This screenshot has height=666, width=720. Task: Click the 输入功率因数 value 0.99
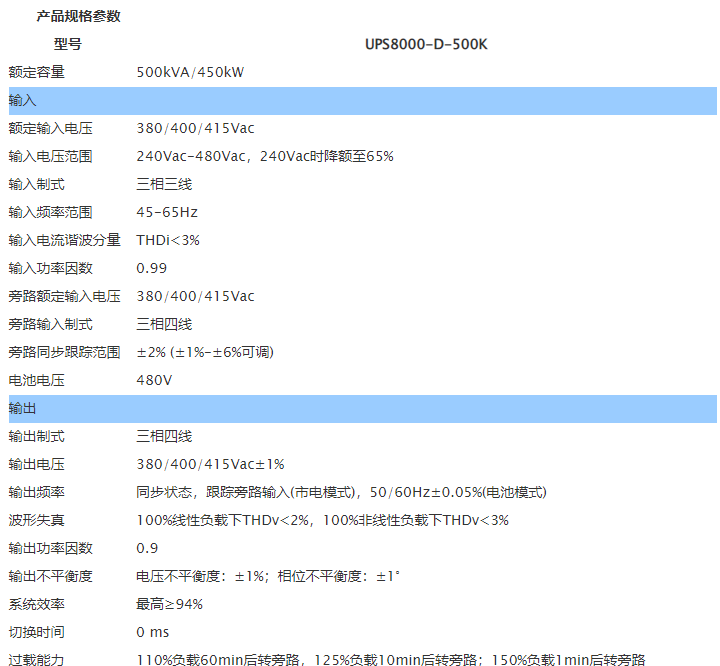click(x=152, y=268)
